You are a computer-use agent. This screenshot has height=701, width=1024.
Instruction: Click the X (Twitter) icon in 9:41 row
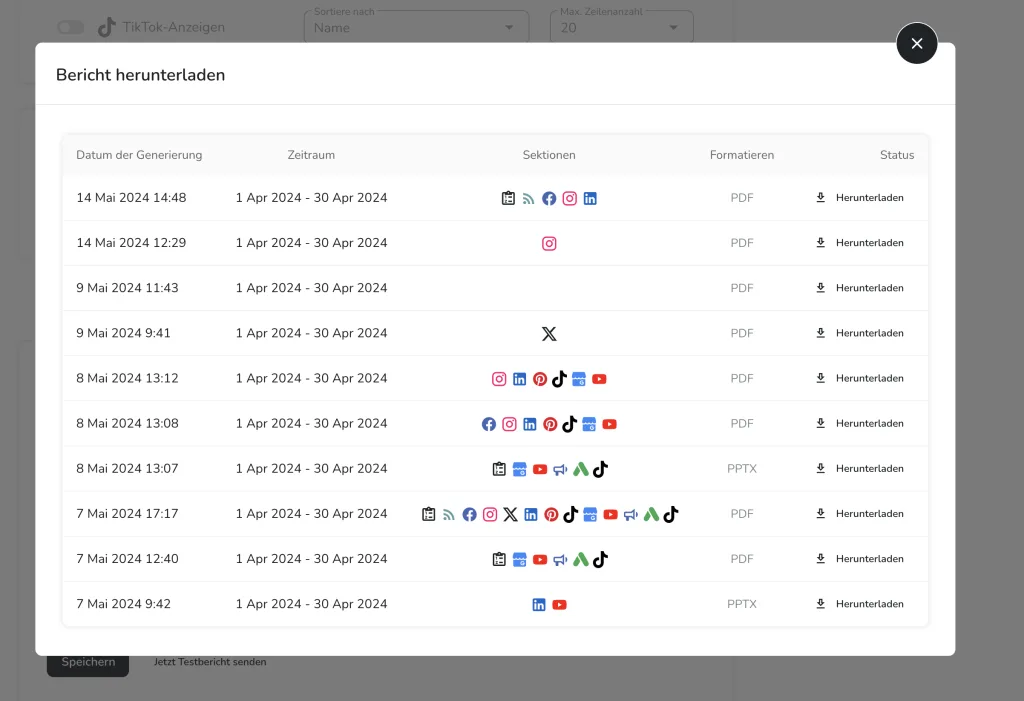[x=549, y=334]
